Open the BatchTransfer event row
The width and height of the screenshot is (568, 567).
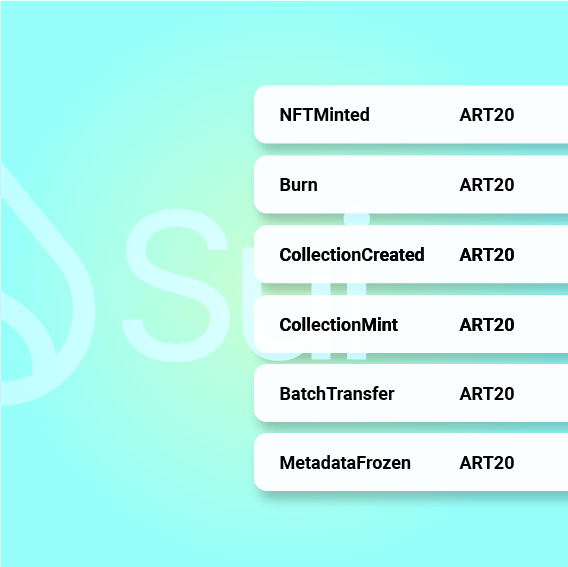[411, 393]
